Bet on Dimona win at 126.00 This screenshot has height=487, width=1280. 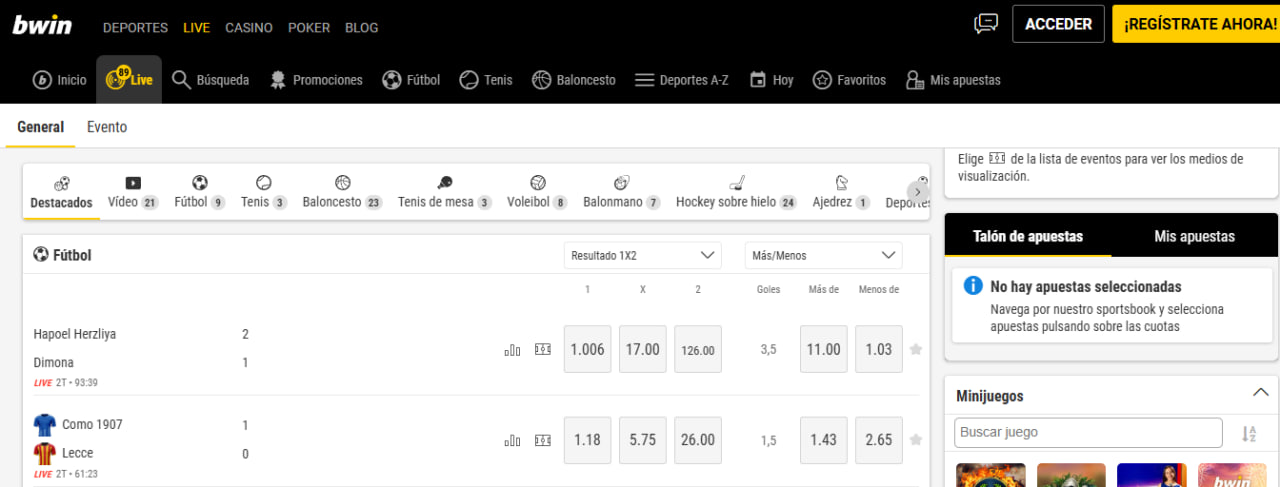pos(698,350)
